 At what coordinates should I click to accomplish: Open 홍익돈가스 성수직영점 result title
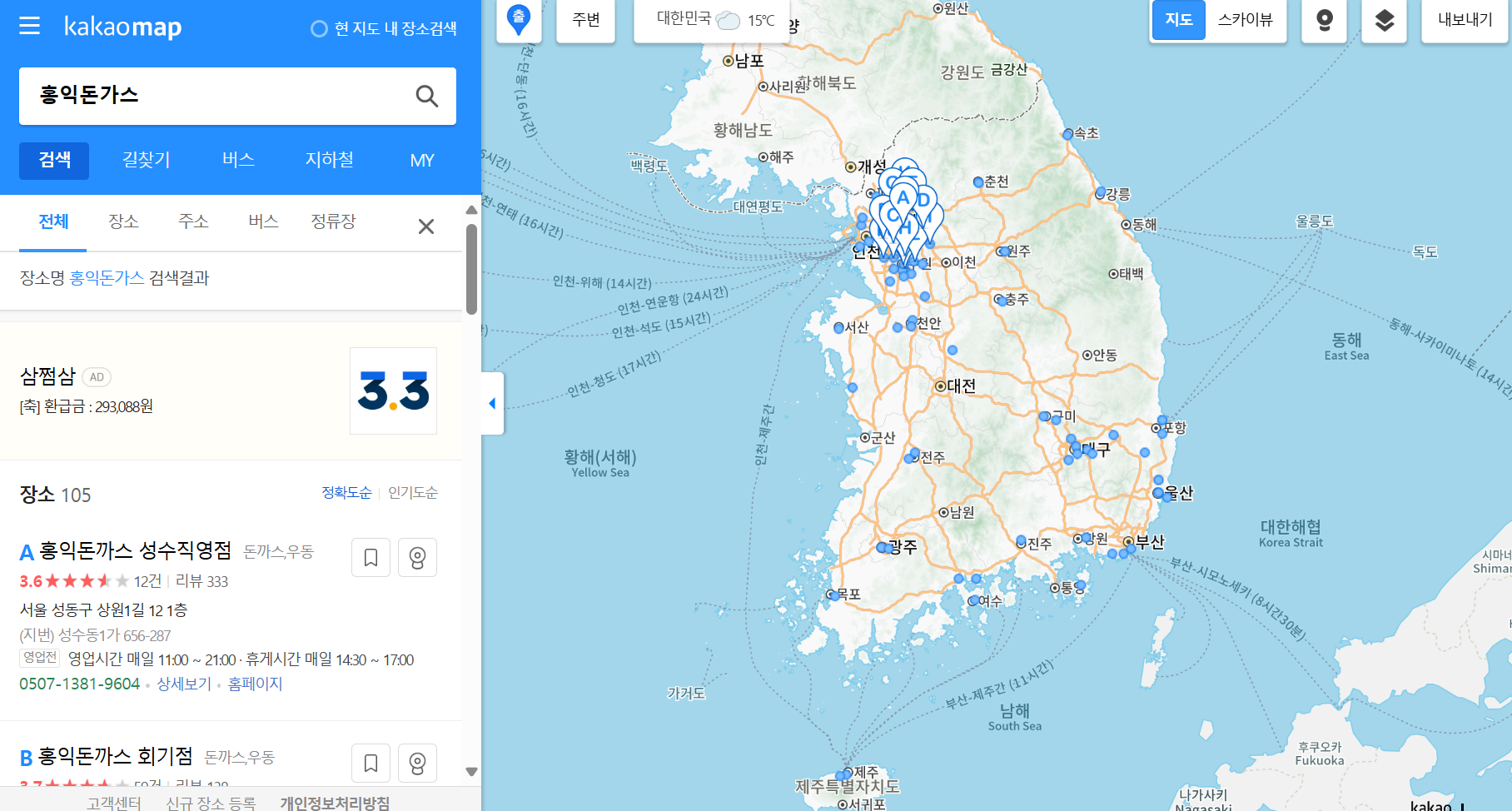[136, 550]
